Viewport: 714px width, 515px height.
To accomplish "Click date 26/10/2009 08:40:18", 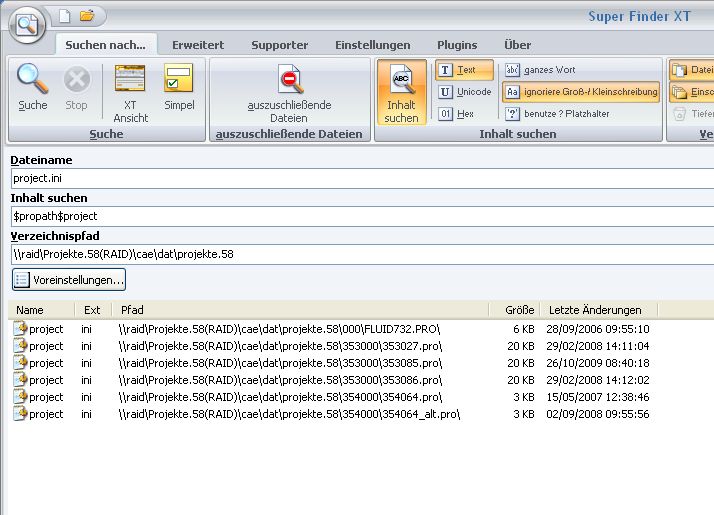I will coord(597,363).
